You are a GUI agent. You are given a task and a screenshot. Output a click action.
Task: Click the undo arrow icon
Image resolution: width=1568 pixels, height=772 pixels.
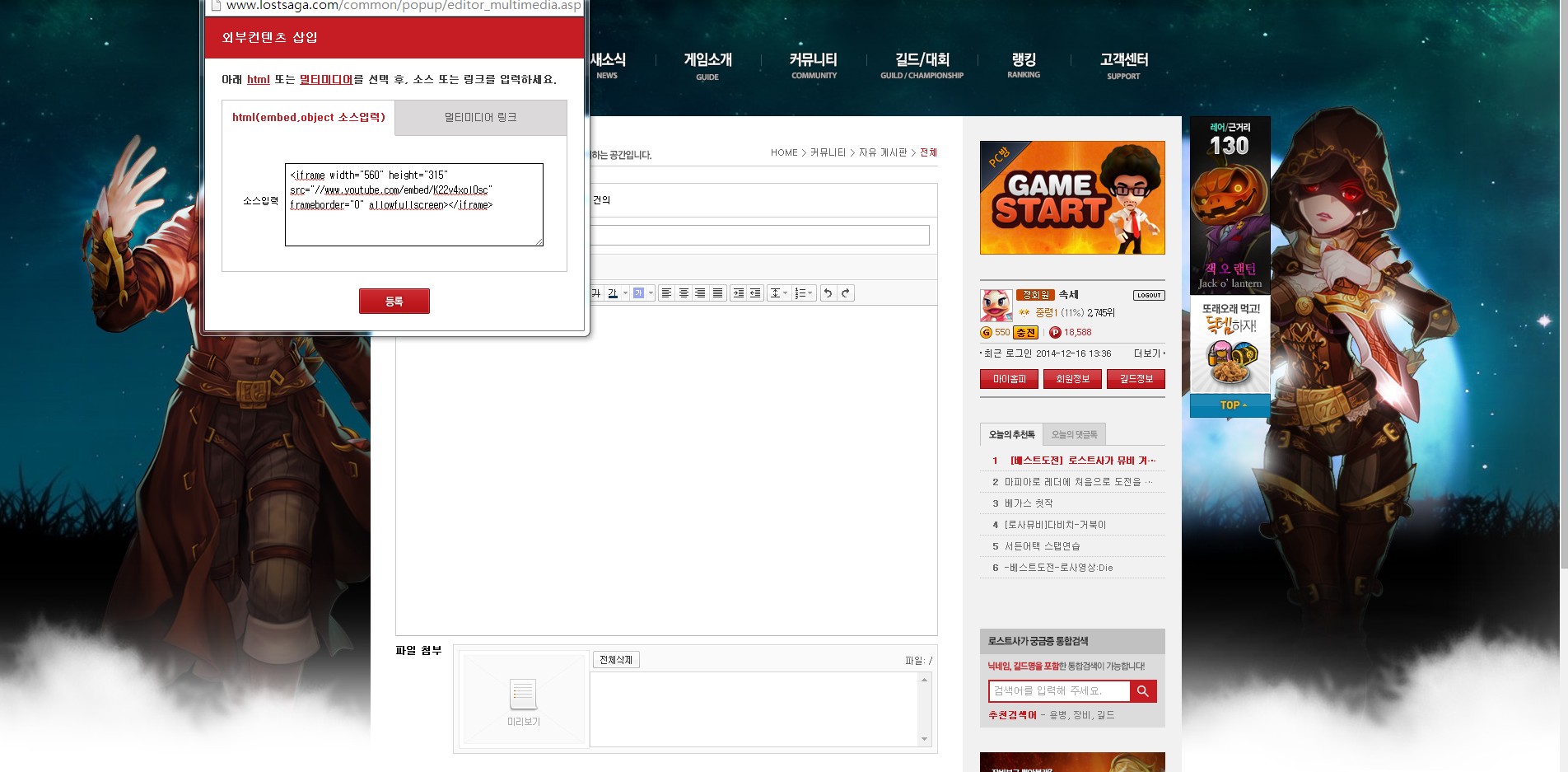pyautogui.click(x=828, y=293)
